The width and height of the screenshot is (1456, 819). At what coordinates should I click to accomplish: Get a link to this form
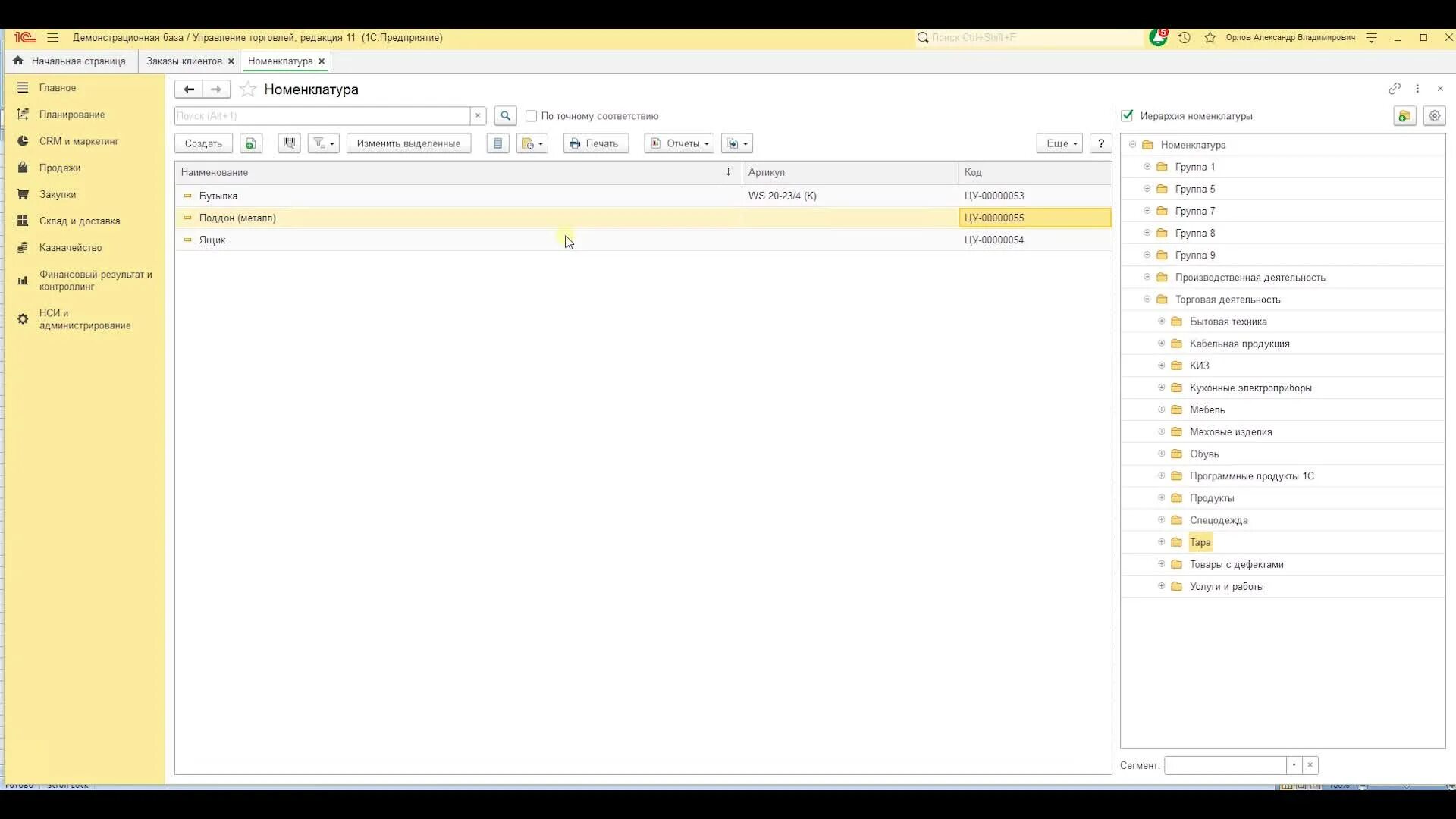coord(1395,89)
